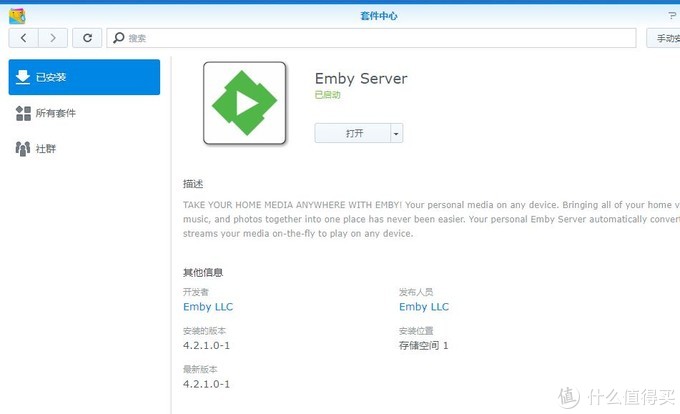Image resolution: width=680 pixels, height=414 pixels.
Task: Click the 所有套件 grid icon
Action: (23, 113)
